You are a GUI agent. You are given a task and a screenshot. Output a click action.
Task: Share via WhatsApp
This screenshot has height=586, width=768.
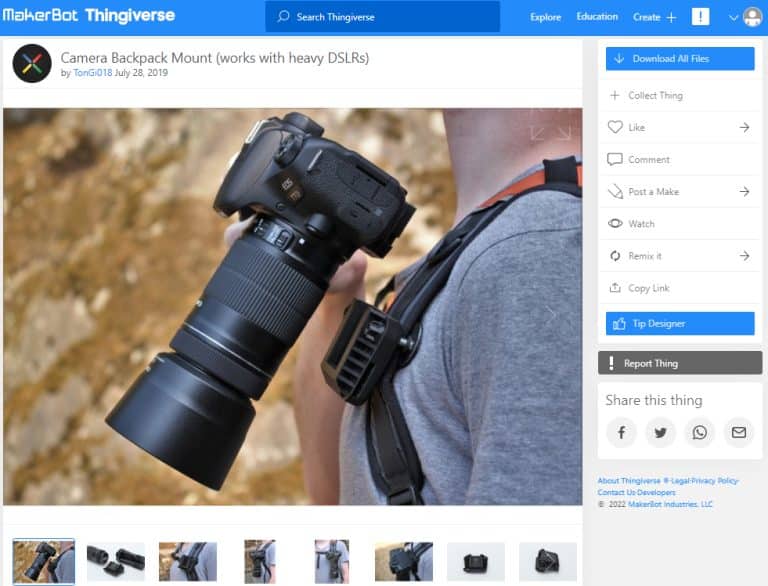(x=699, y=432)
